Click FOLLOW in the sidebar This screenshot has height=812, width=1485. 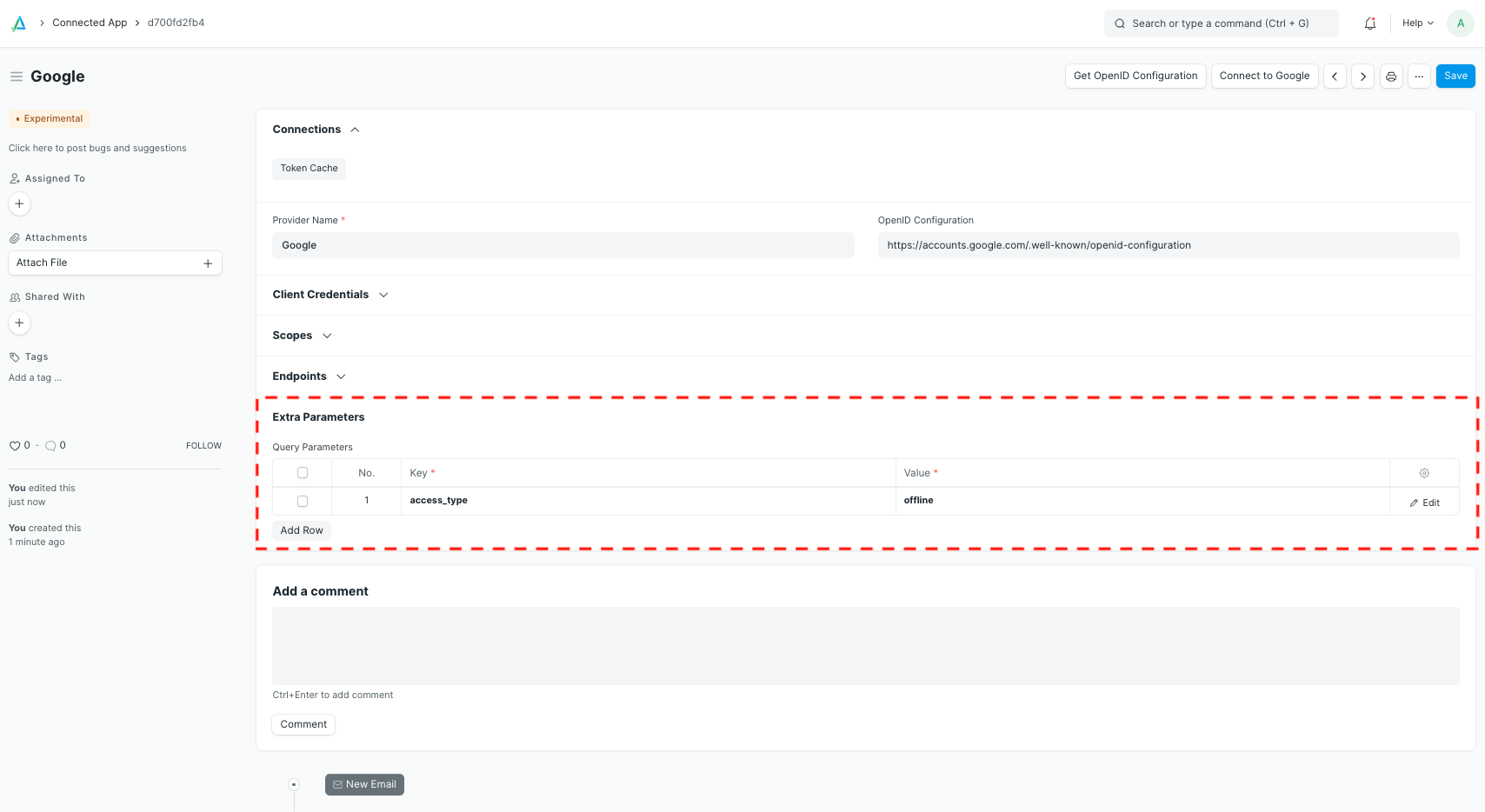[x=203, y=446]
